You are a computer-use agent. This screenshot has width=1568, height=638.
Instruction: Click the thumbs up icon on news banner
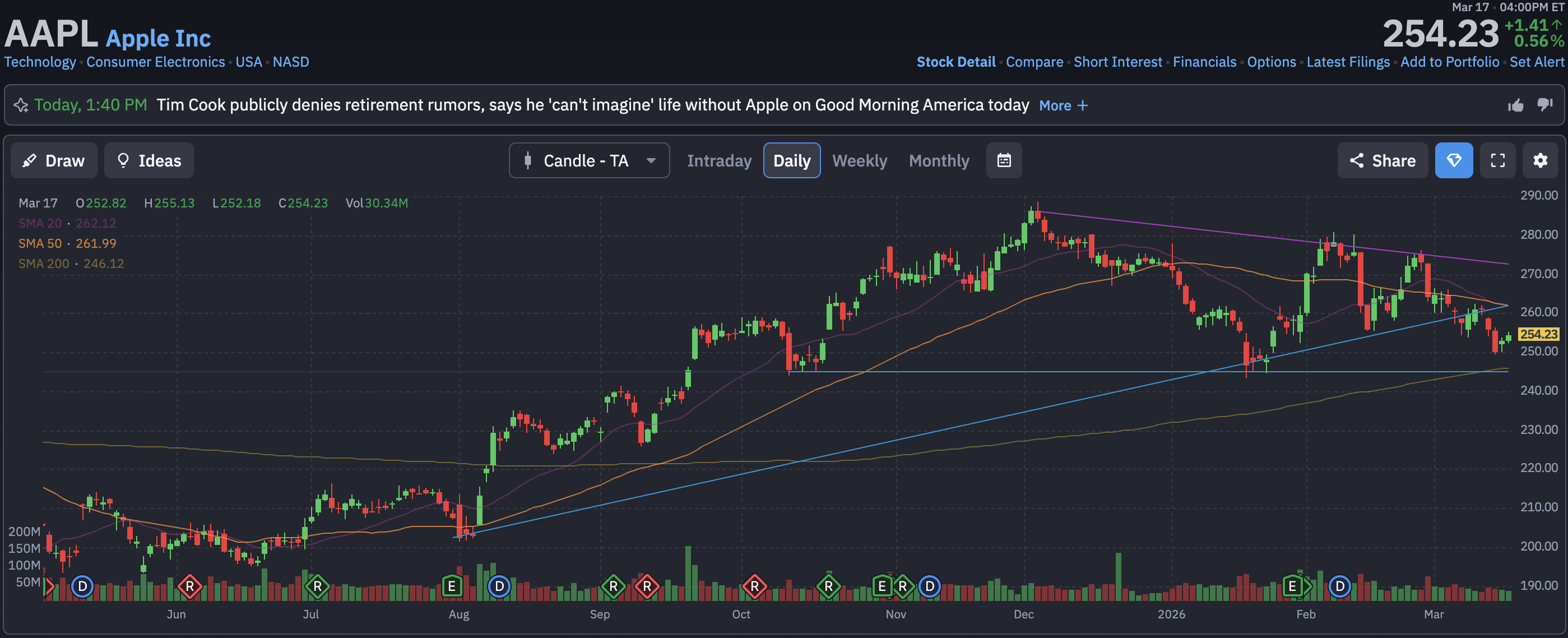[x=1515, y=105]
